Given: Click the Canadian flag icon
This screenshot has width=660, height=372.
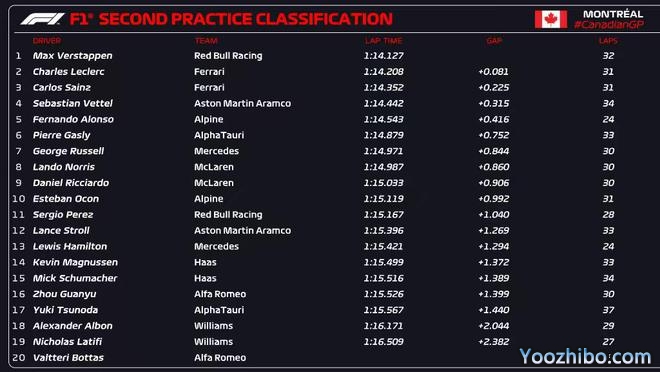Looking at the screenshot, I should point(551,19).
